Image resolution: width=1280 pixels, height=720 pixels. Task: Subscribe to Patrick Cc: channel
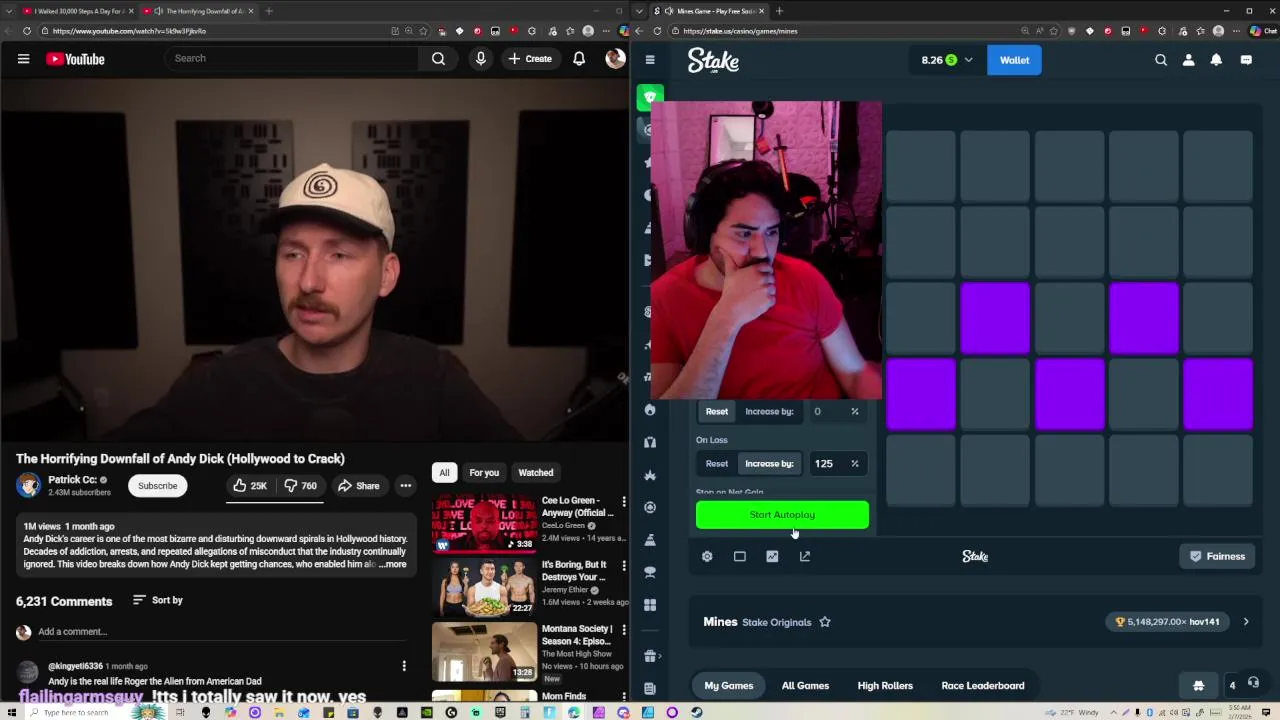pyautogui.click(x=157, y=486)
